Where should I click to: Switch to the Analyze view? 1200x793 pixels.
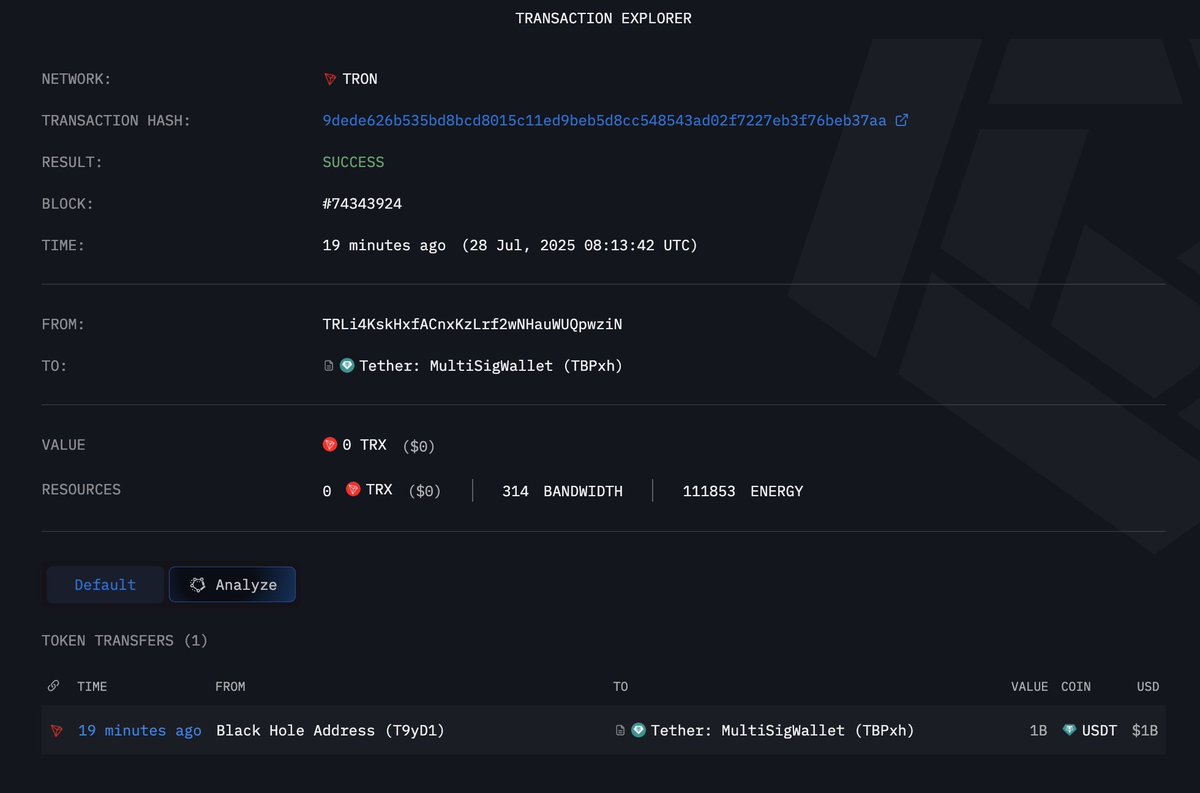pyautogui.click(x=232, y=584)
